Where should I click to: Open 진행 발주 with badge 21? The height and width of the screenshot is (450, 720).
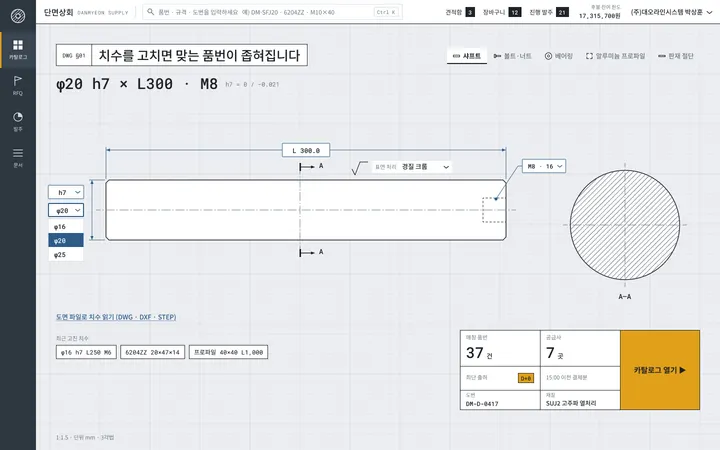tap(549, 12)
